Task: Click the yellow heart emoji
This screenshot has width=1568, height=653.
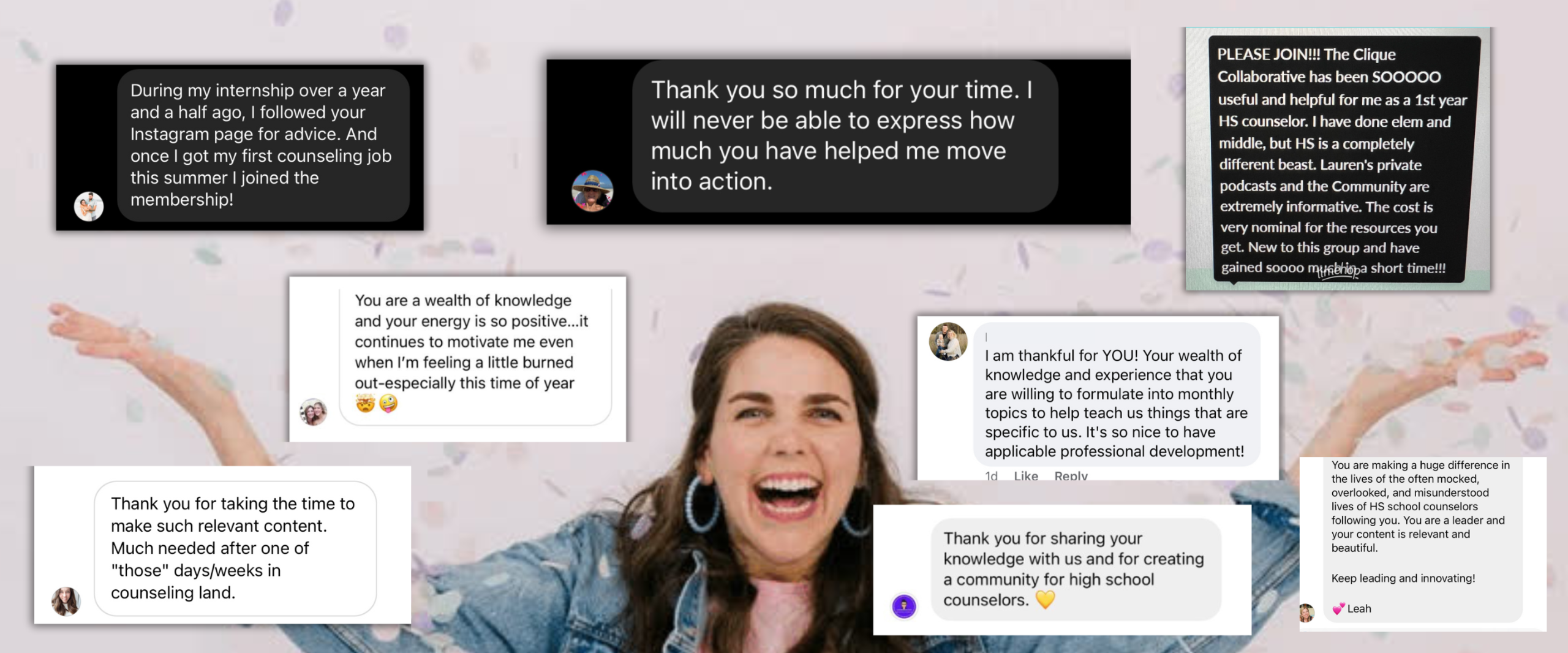Action: [x=1046, y=600]
